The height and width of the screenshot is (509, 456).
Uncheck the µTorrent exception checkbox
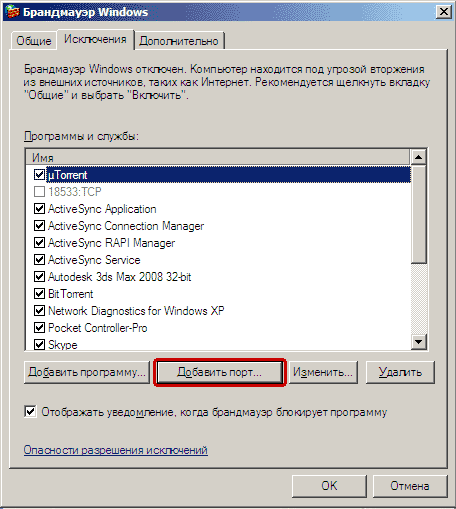tap(39, 174)
